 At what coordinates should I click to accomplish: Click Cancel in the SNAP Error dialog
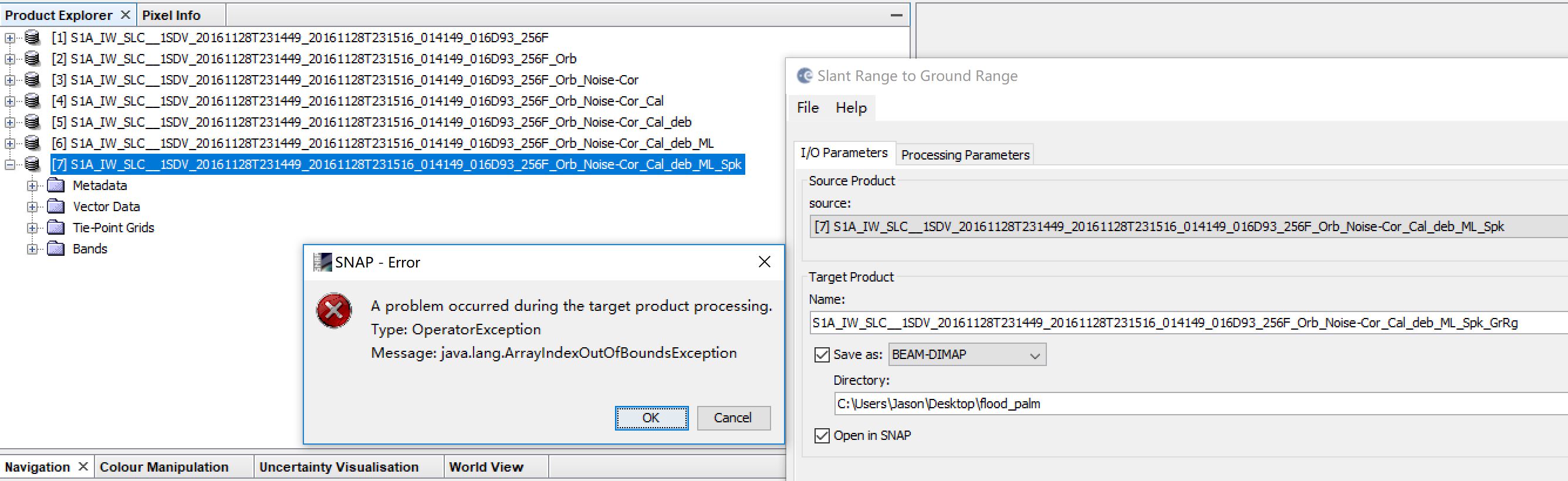tap(734, 418)
